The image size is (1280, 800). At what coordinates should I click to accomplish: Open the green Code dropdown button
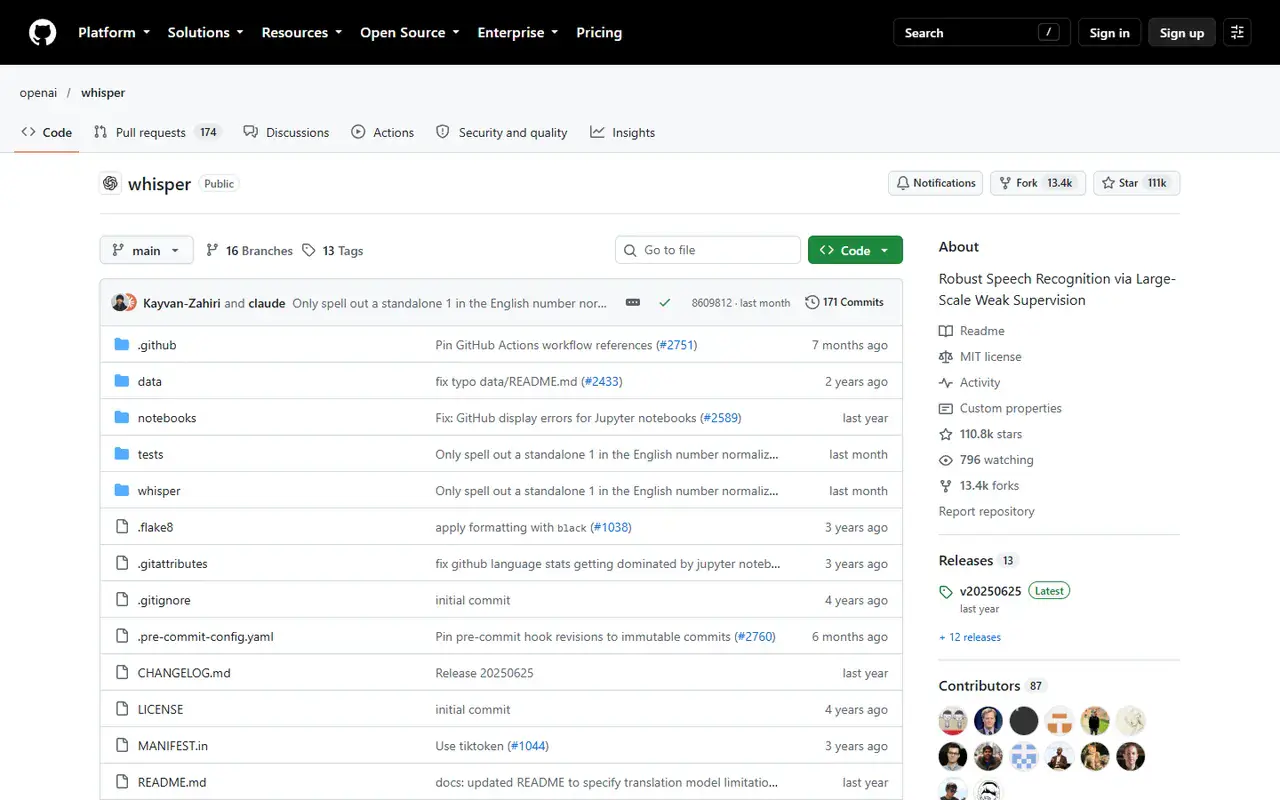[855, 250]
